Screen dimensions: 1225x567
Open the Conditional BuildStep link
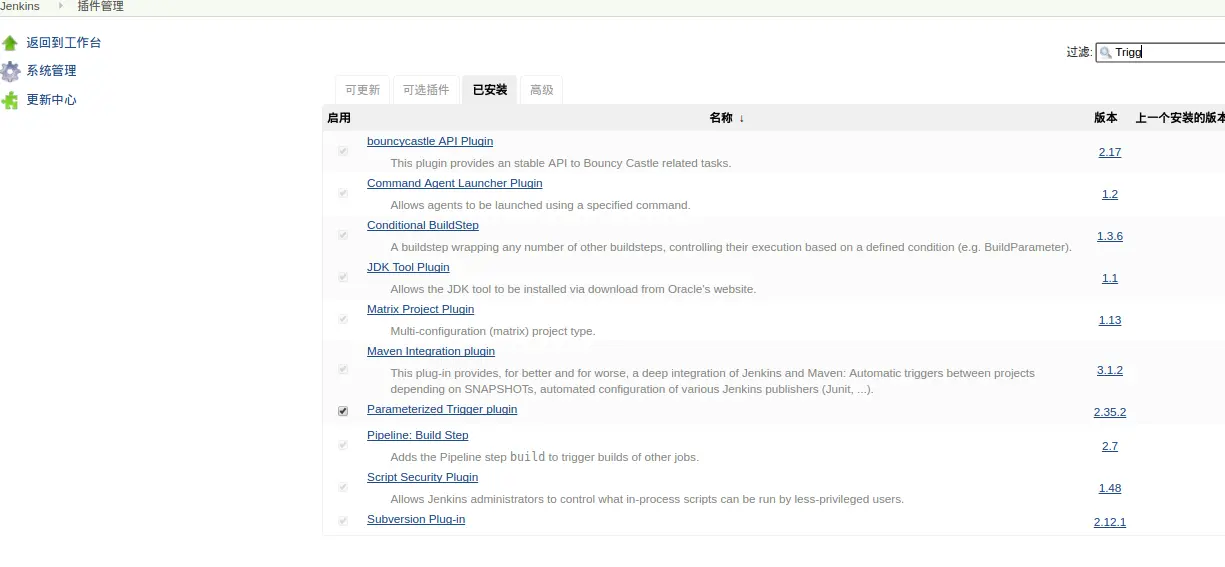[423, 225]
